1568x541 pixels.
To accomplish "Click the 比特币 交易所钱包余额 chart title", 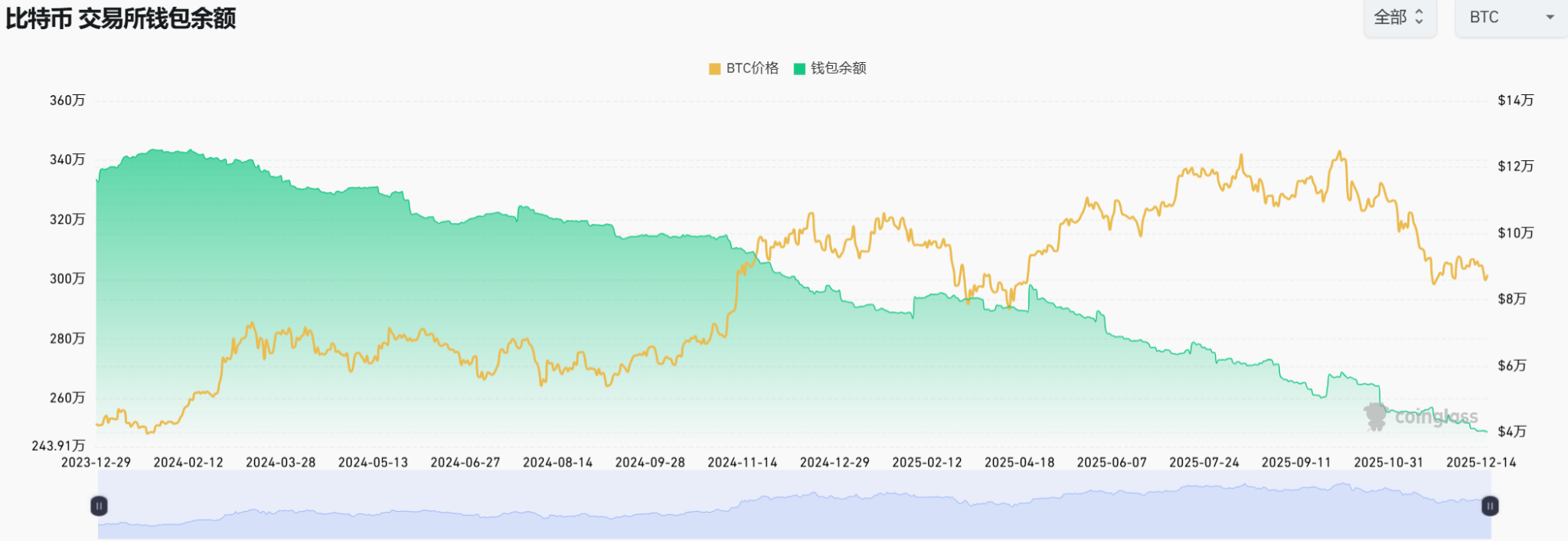I will point(121,18).
